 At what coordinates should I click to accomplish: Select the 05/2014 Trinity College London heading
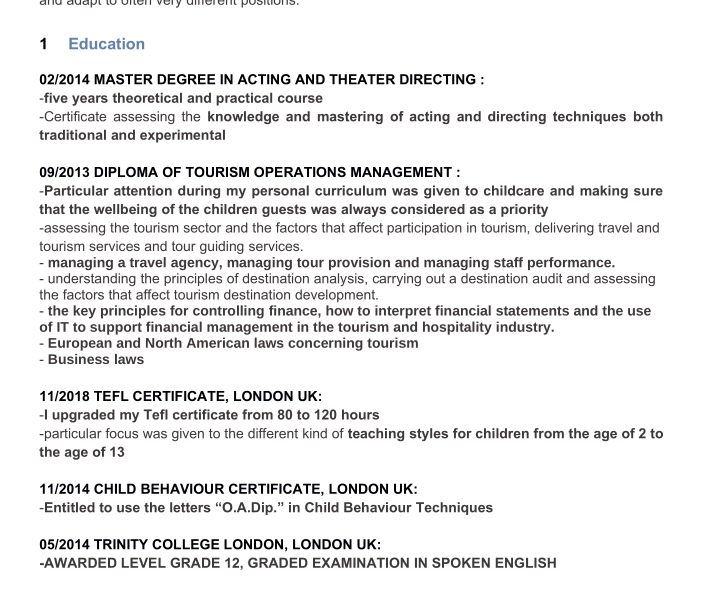(x=210, y=545)
